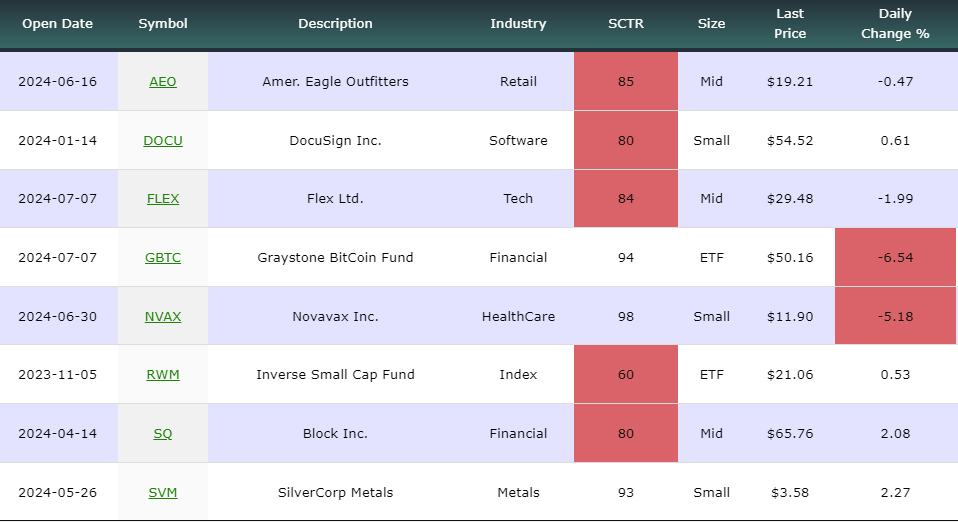Click the HealthCare industry cell
The image size is (958, 522).
click(518, 316)
